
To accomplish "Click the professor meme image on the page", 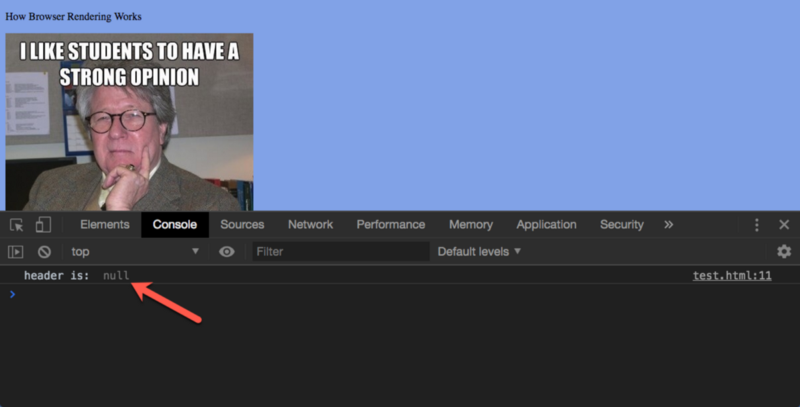I will [x=129, y=122].
